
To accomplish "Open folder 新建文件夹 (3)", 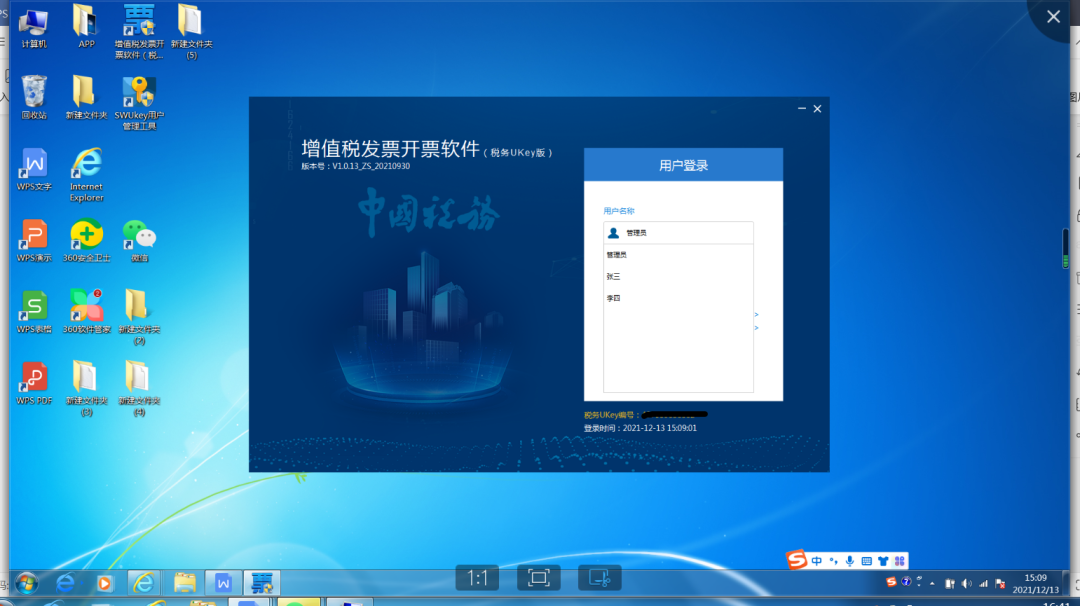I will [x=86, y=388].
